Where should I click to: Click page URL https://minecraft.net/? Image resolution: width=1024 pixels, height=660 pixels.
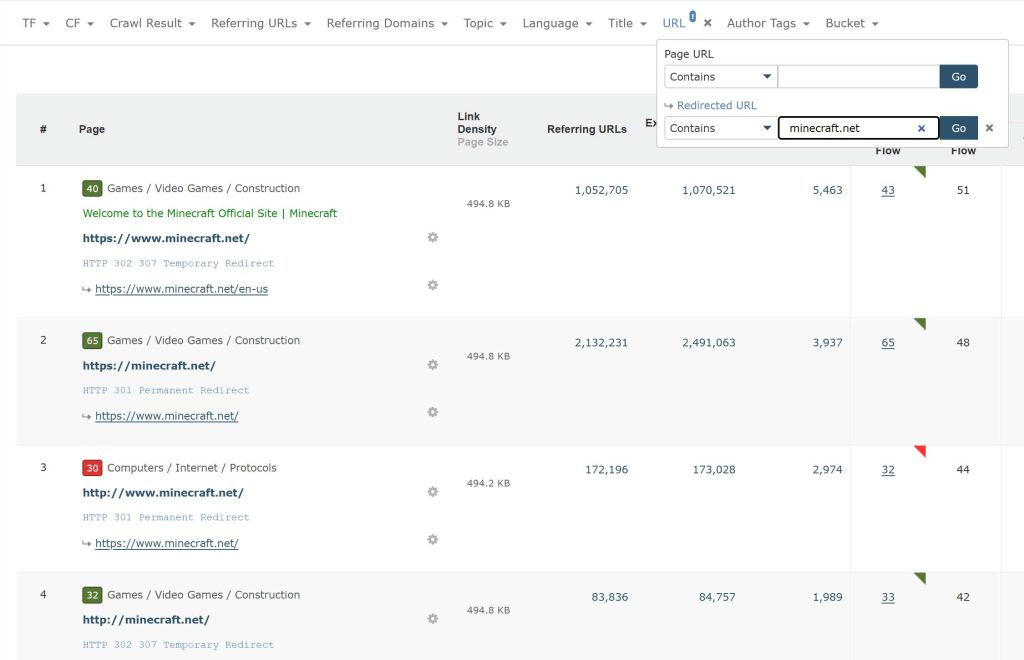click(149, 366)
